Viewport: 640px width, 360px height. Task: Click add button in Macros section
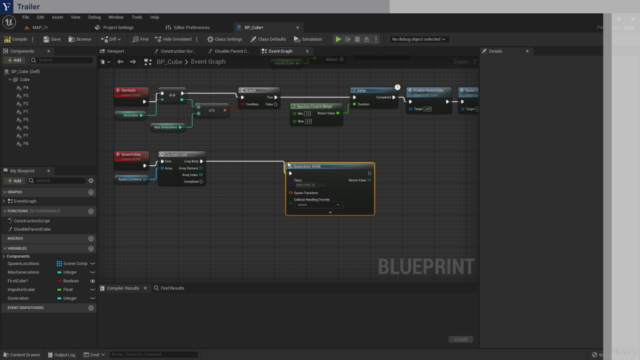91,238
